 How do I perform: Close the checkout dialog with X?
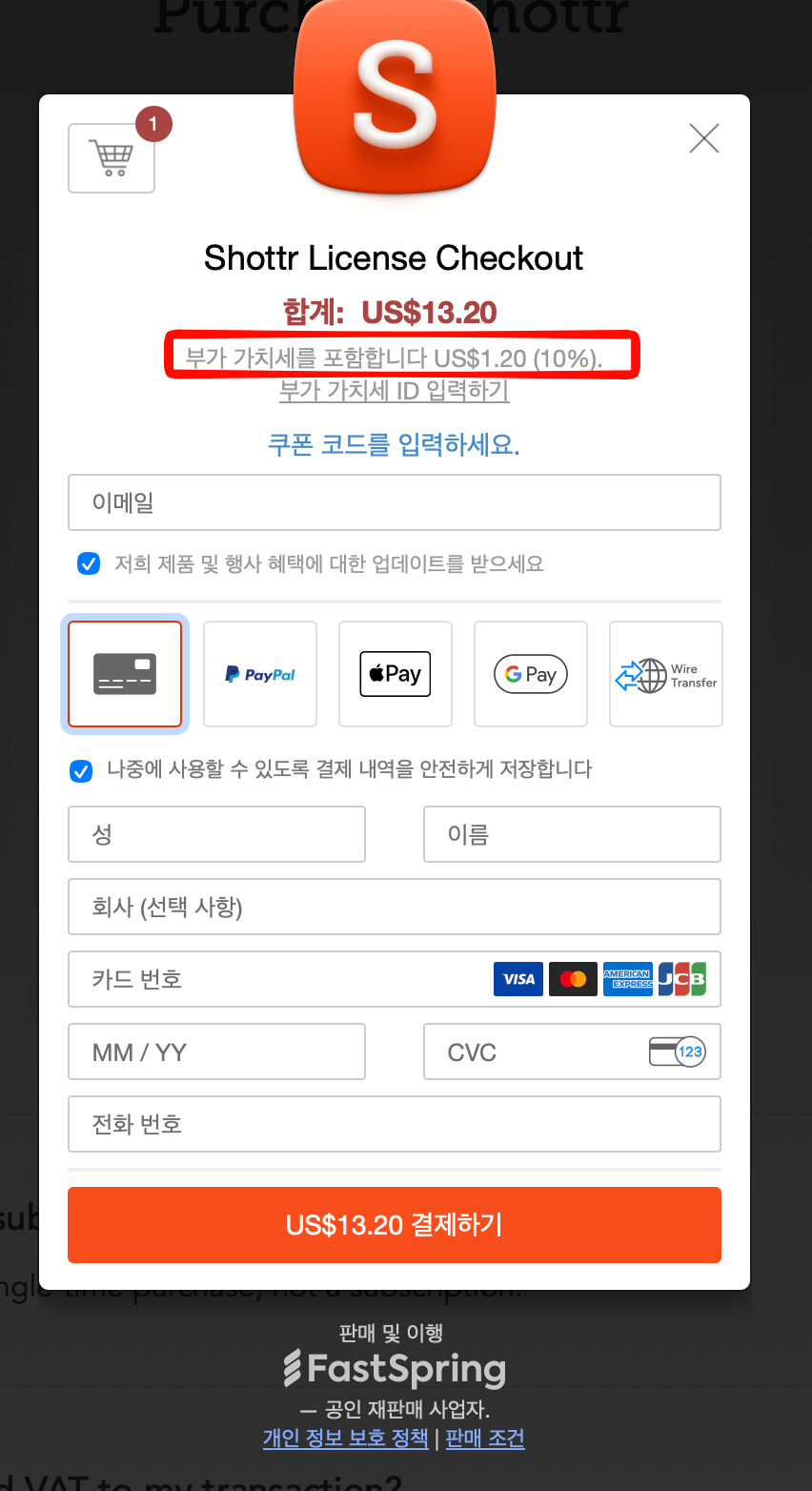704,138
